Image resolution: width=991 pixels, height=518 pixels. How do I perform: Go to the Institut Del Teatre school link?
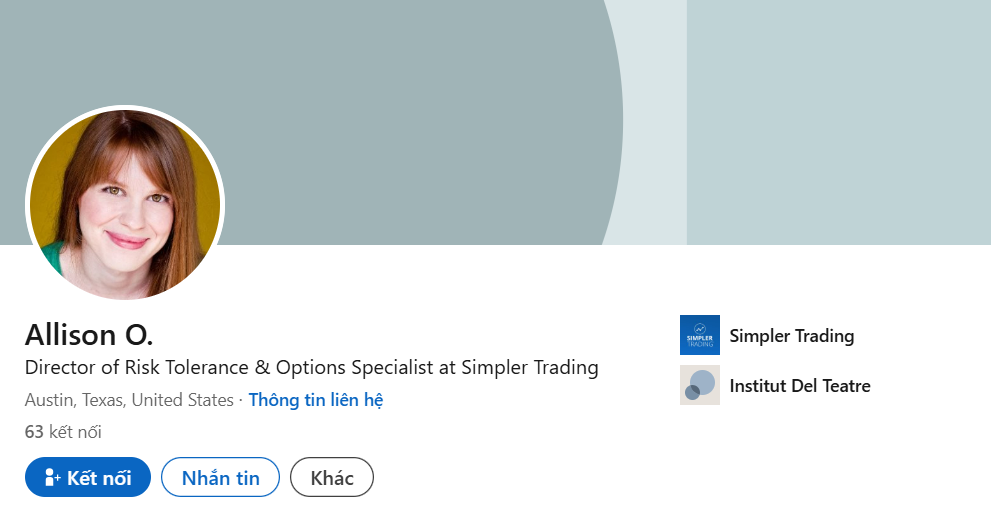799,385
